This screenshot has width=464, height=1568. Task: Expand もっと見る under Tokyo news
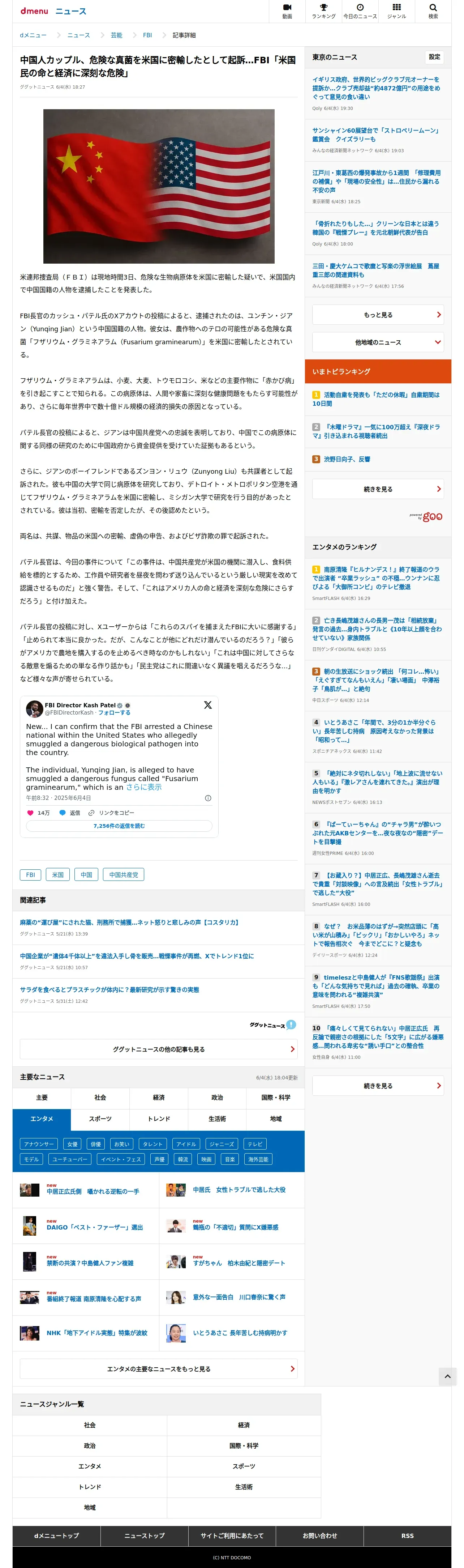click(378, 315)
